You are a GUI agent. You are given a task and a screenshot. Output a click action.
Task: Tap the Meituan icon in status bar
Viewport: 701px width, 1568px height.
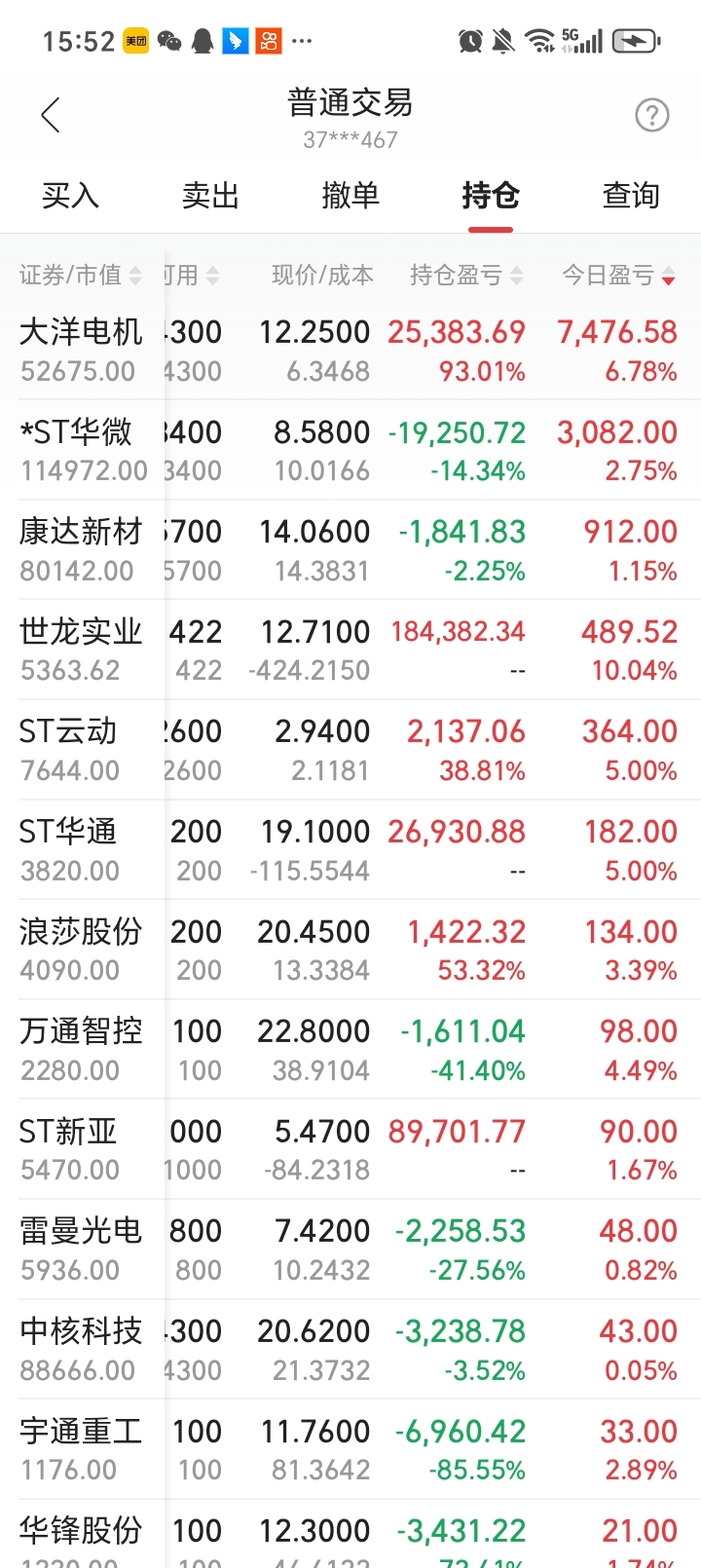136,41
